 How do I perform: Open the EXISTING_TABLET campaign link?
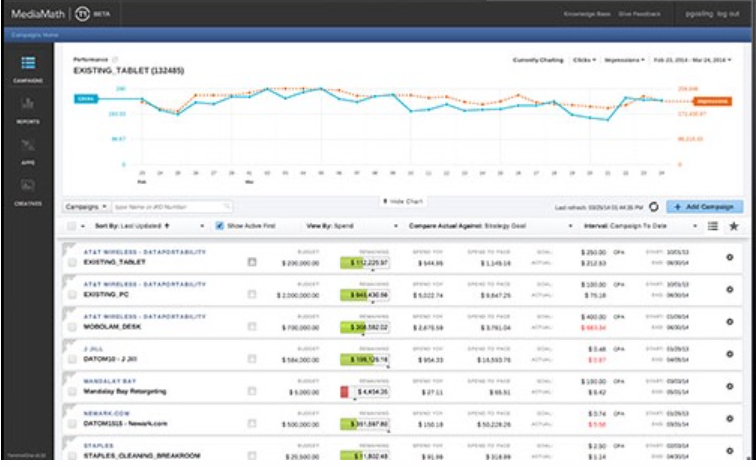coord(114,262)
